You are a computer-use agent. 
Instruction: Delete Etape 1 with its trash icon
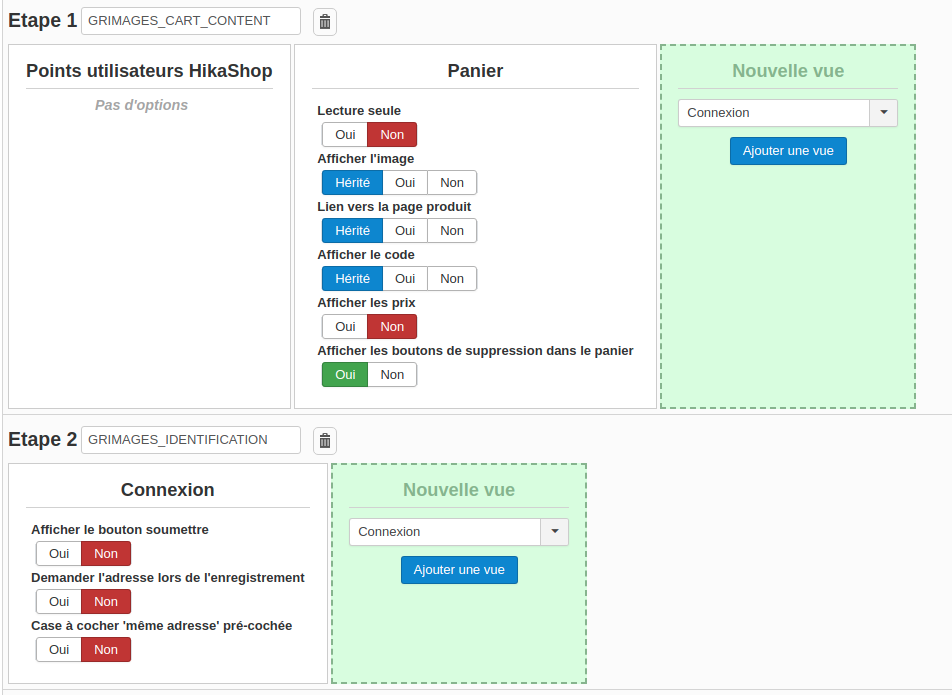tap(325, 22)
